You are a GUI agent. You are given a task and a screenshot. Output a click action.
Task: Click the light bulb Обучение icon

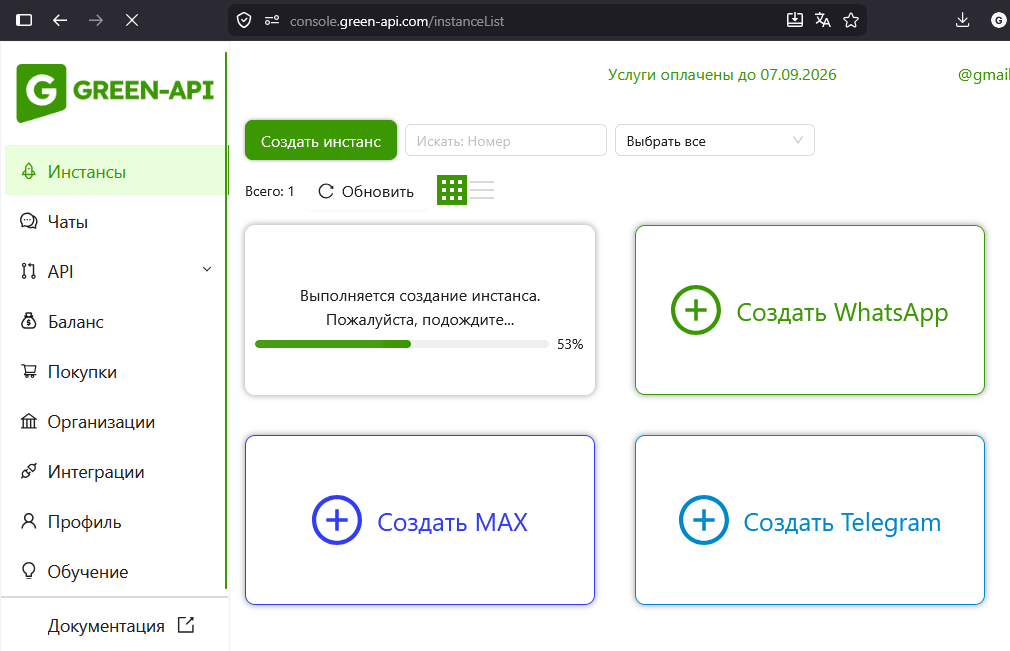[28, 571]
